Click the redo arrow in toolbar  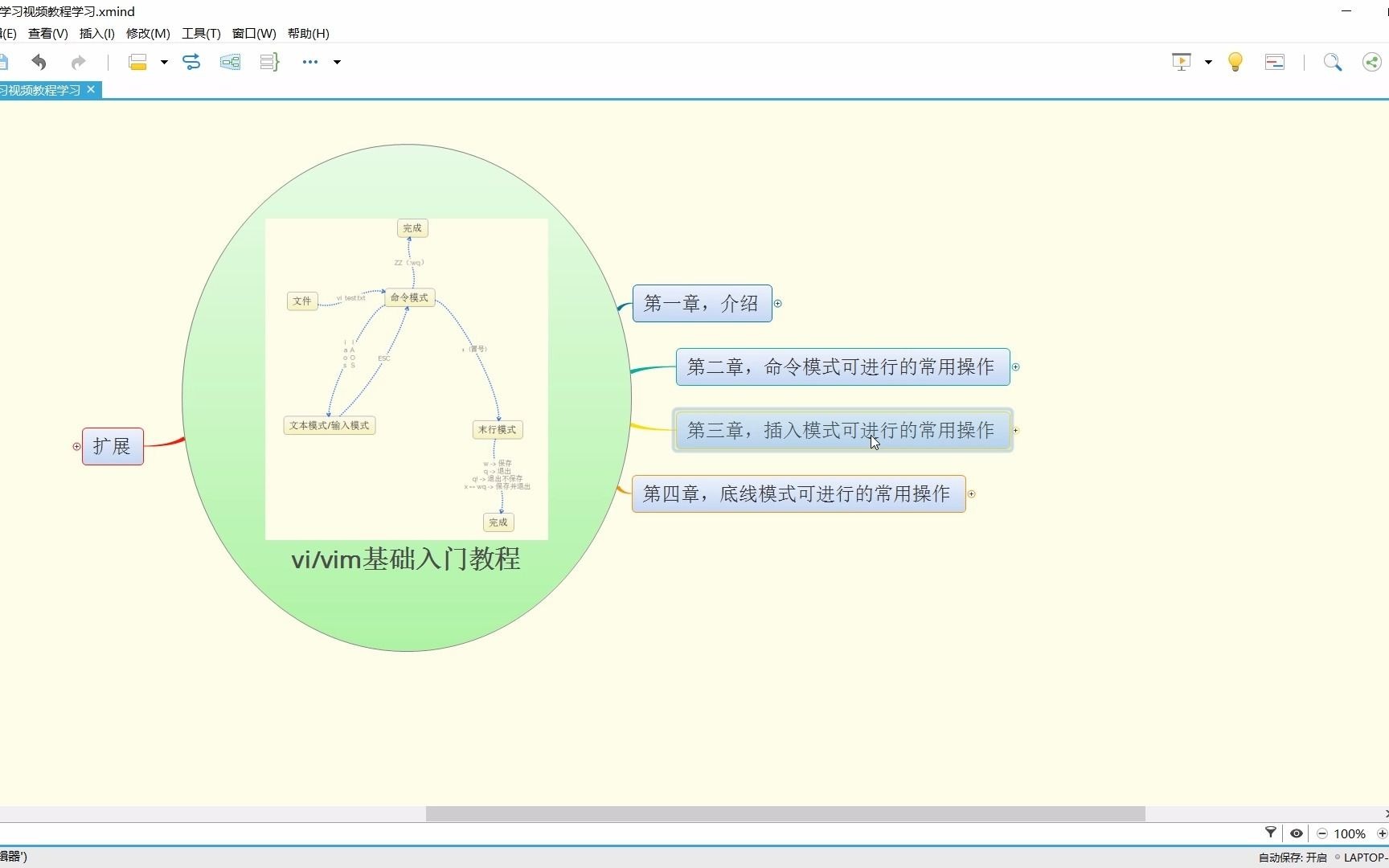coord(78,62)
